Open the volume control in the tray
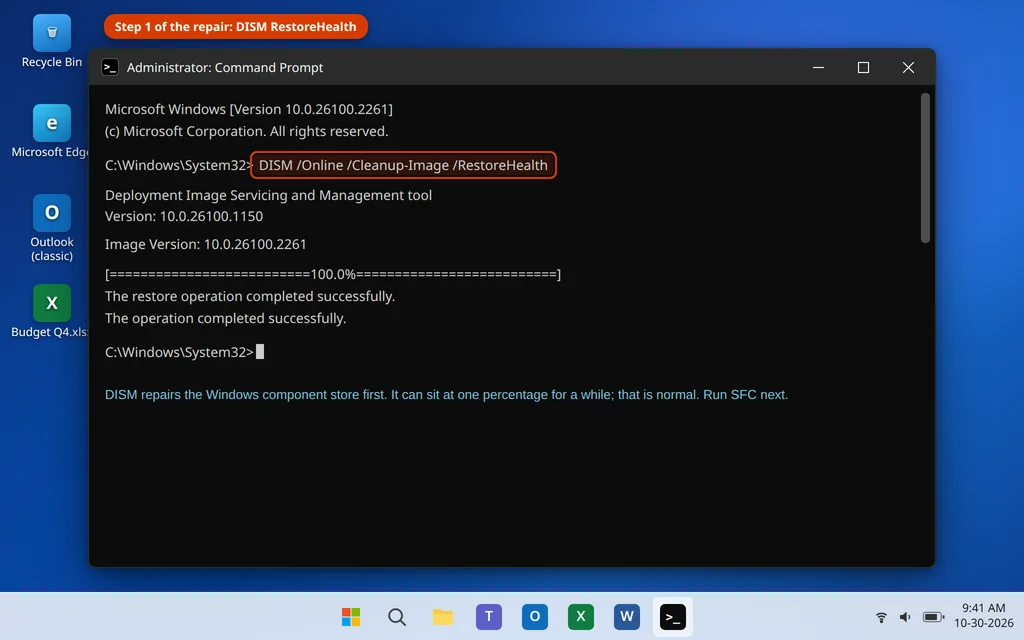 click(905, 616)
